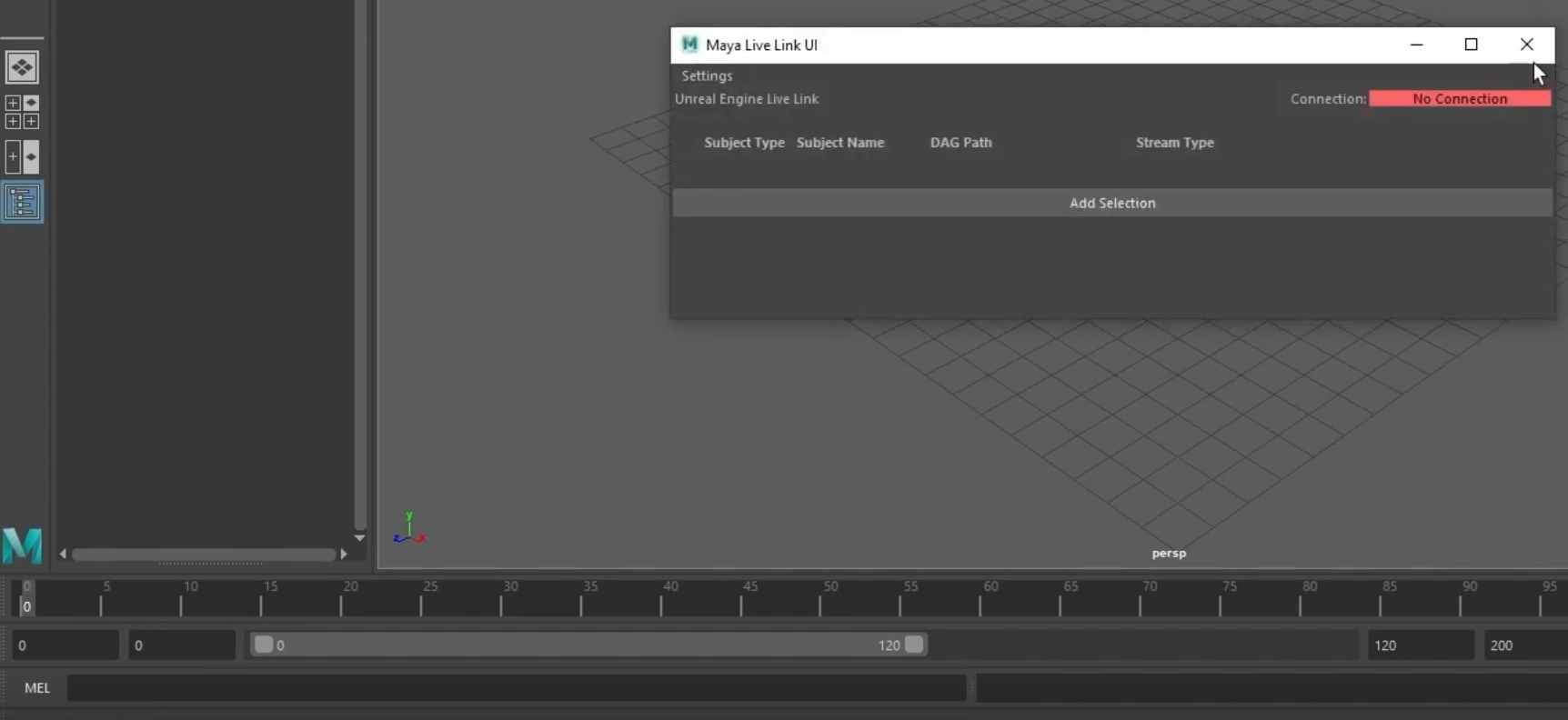The image size is (1568, 720).
Task: Open the Settings menu in Live Link window
Action: [x=707, y=75]
